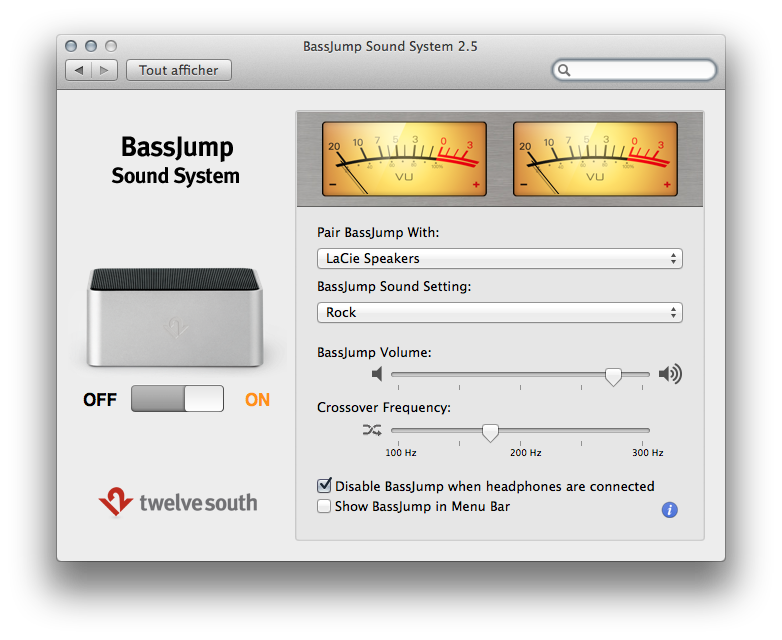Viewport: 782px width, 640px height.
Task: Click the minimize window button
Action: 91,46
